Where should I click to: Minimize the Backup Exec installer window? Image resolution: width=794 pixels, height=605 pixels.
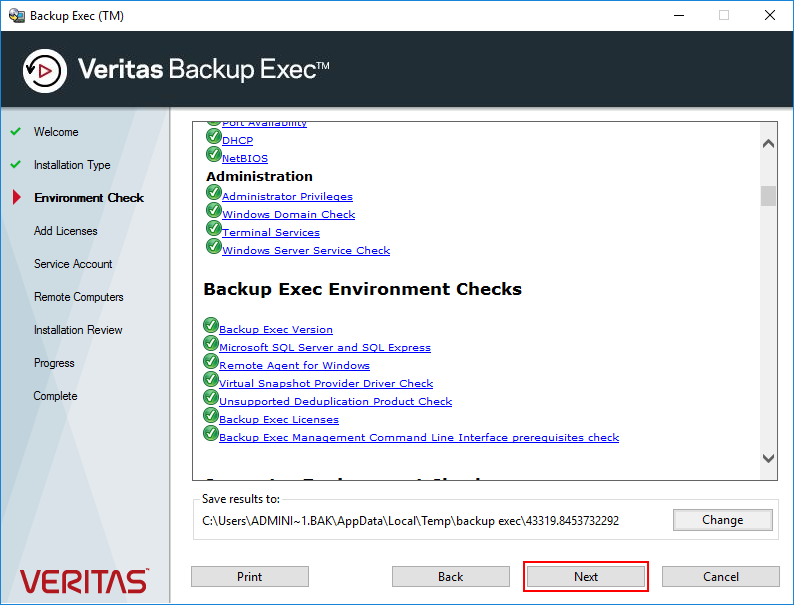tap(679, 15)
